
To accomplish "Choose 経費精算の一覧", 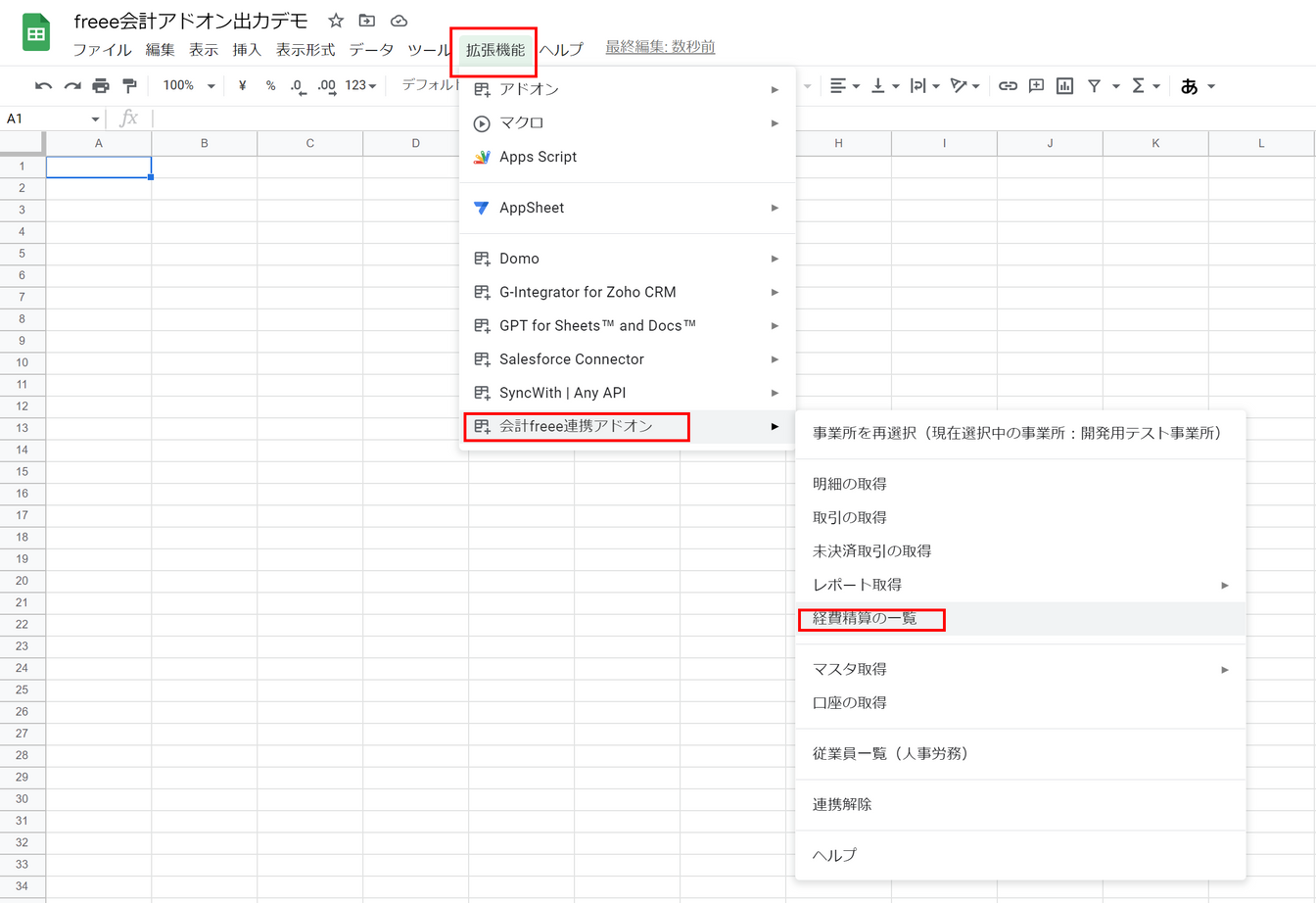I will coord(1020,619).
